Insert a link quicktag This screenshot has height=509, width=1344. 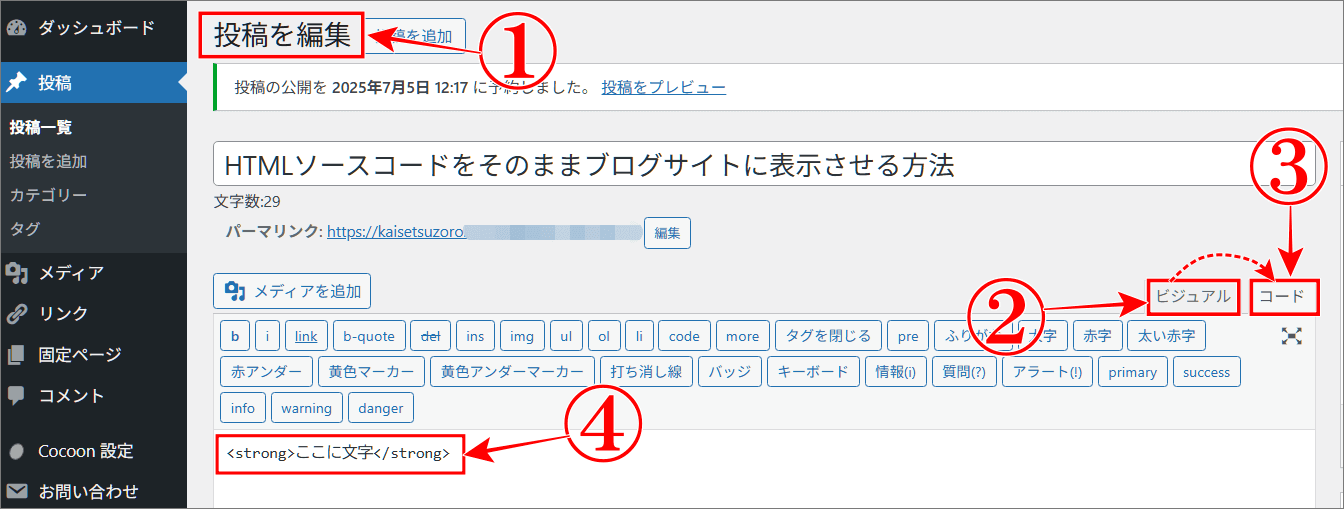point(306,337)
